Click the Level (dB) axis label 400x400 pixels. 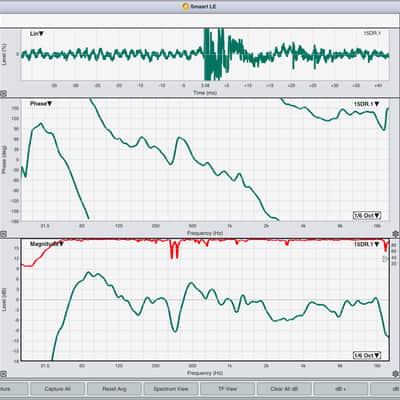[4, 300]
